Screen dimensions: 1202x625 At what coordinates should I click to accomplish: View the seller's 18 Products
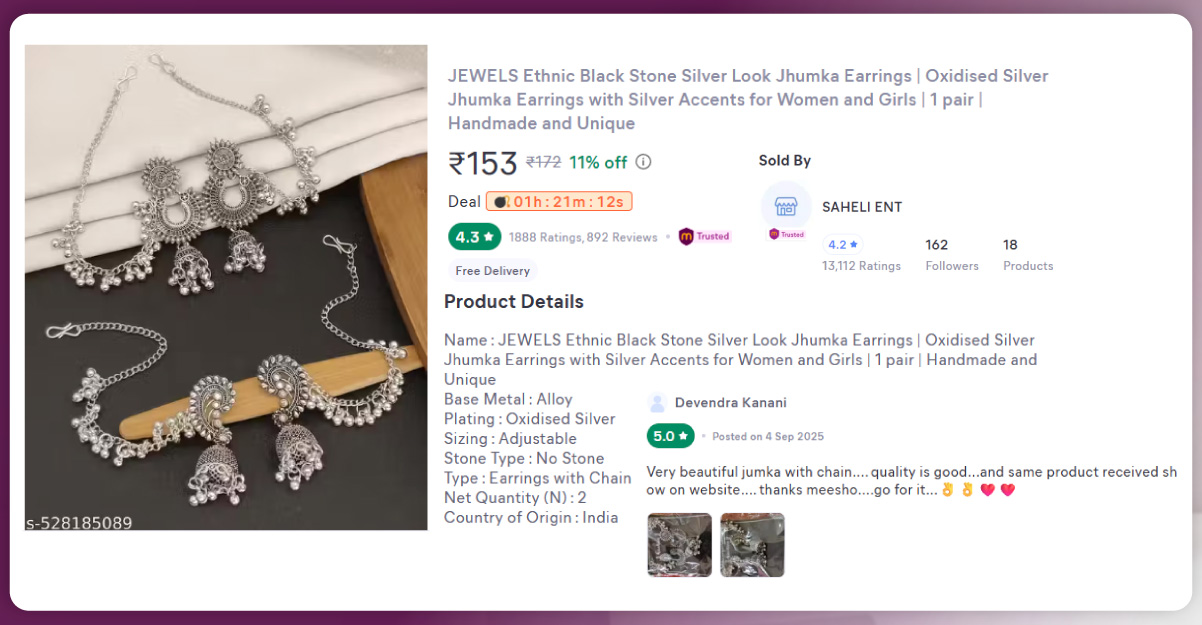point(1028,255)
